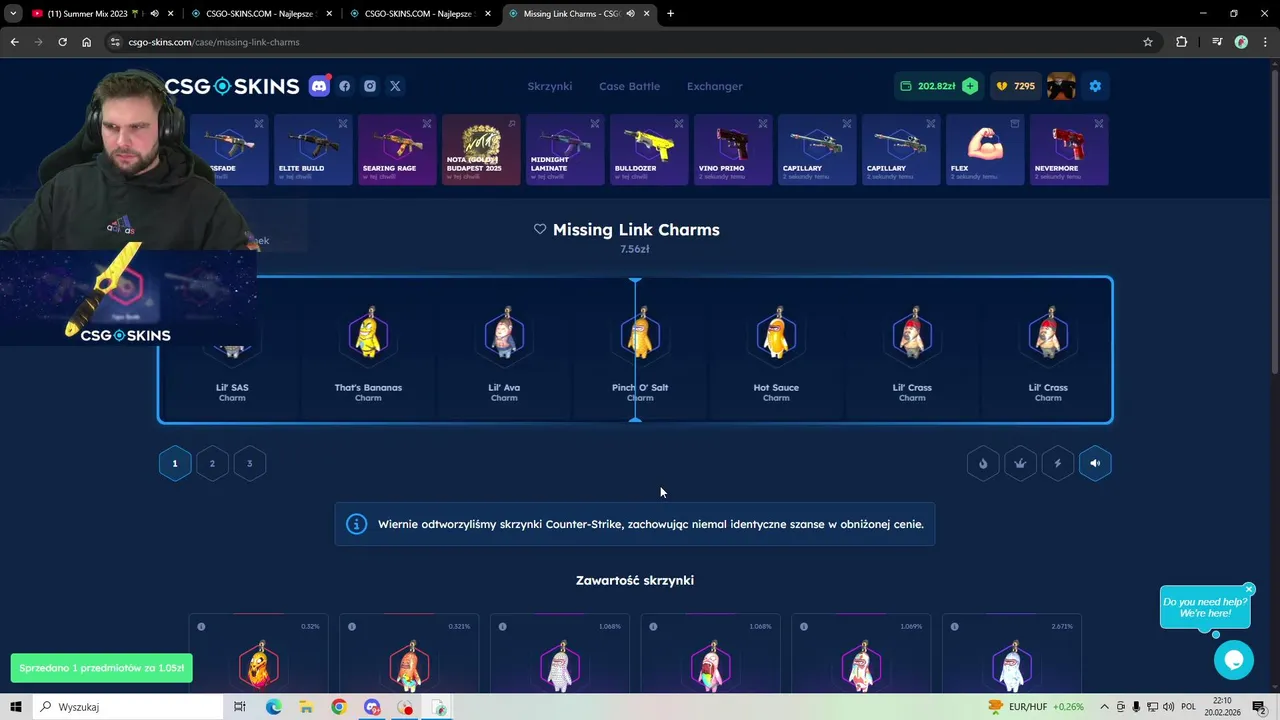Open the X (Twitter) social icon
Image resolution: width=1280 pixels, height=720 pixels.
[x=395, y=86]
